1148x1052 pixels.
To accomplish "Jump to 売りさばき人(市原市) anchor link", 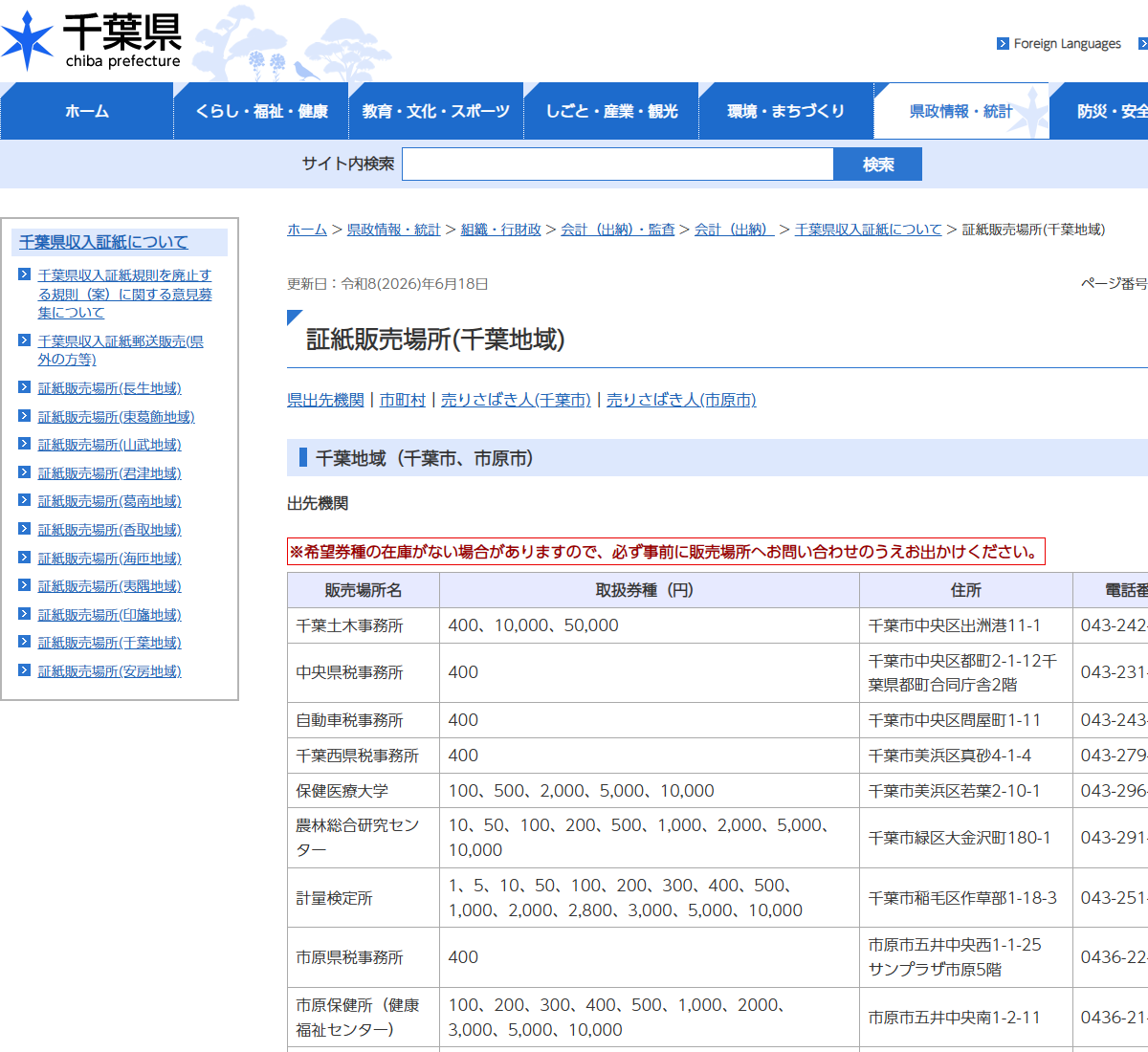I will click(681, 400).
